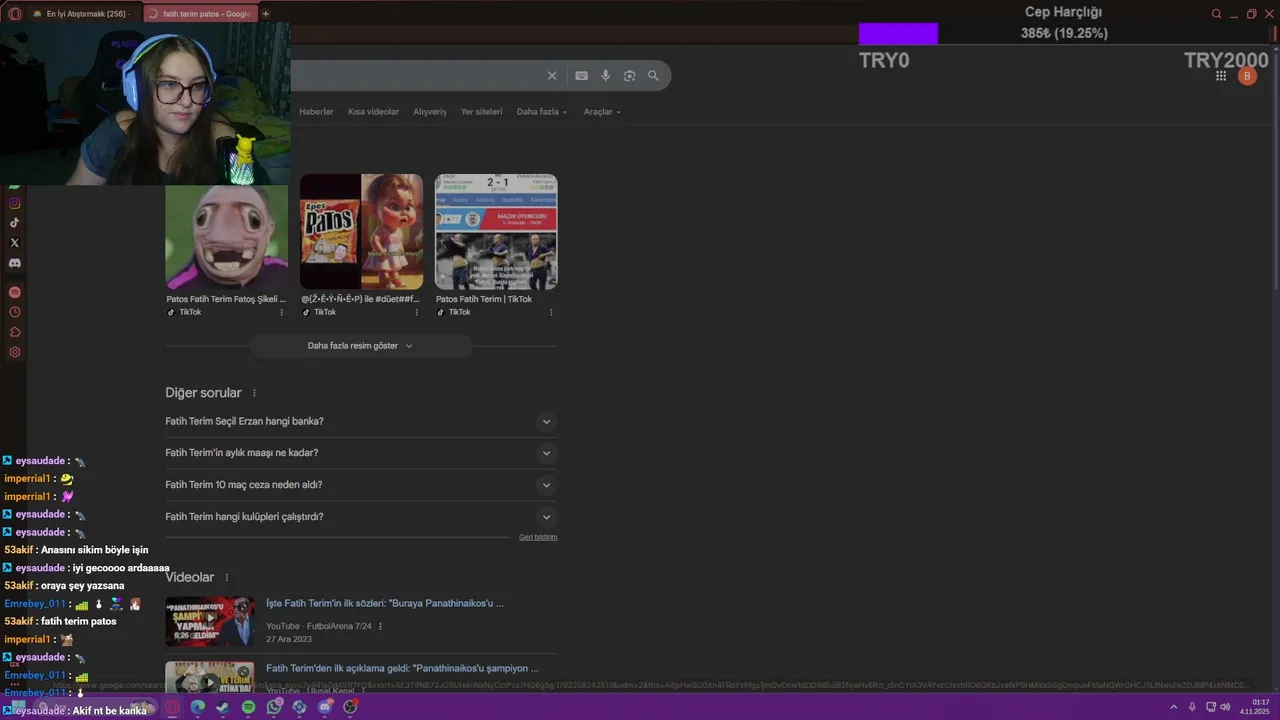Screen dimensions: 1280x720
Task: Click the purple Cep Harçlığı progress bar
Action: click(x=898, y=34)
